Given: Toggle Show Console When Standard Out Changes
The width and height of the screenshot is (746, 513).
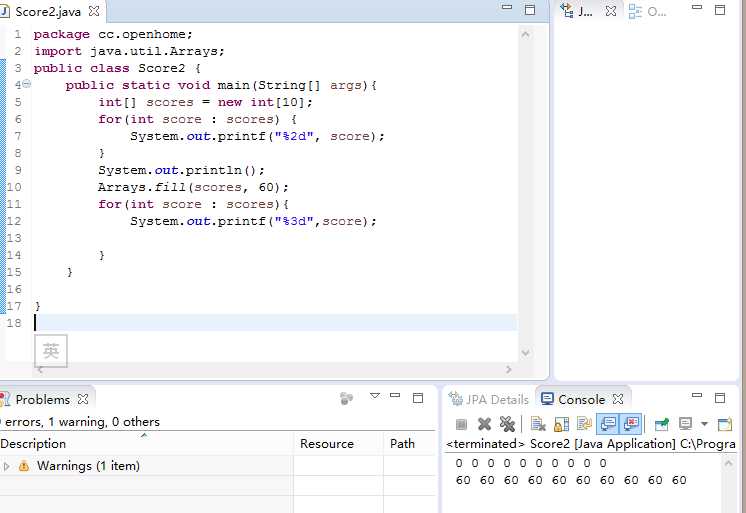Looking at the screenshot, I should coord(608,424).
